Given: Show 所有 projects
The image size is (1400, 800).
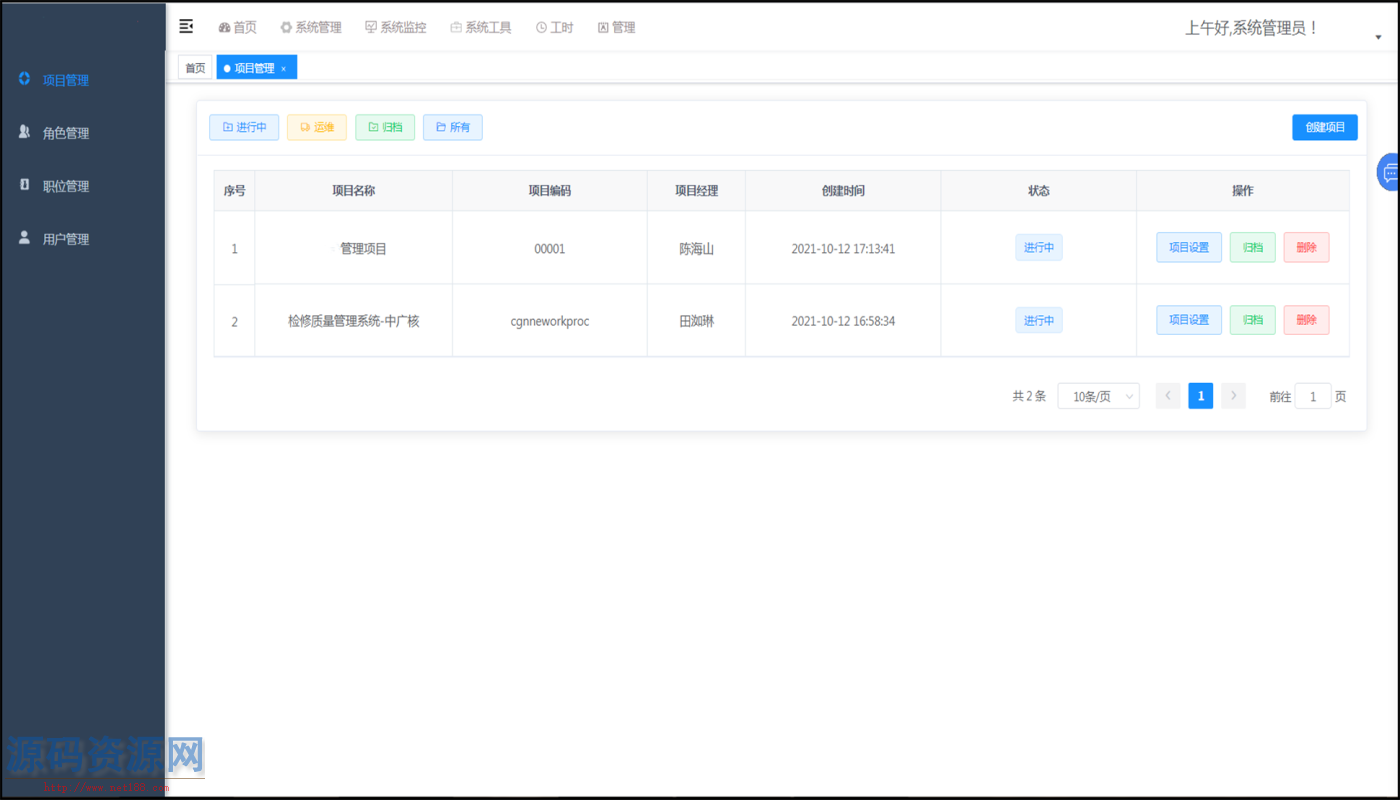Looking at the screenshot, I should point(453,127).
